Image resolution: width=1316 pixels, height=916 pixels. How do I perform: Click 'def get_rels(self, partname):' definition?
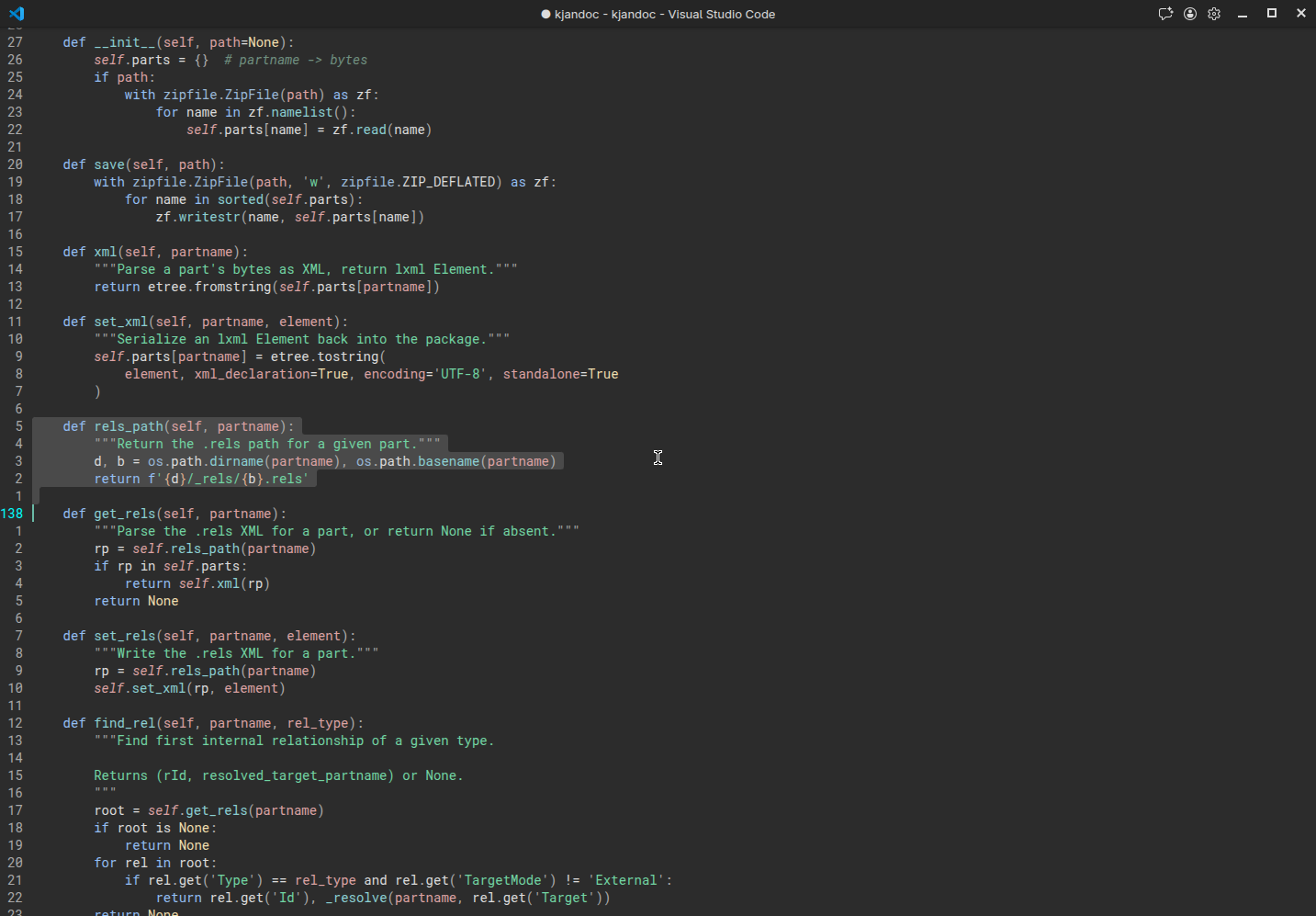pos(174,514)
